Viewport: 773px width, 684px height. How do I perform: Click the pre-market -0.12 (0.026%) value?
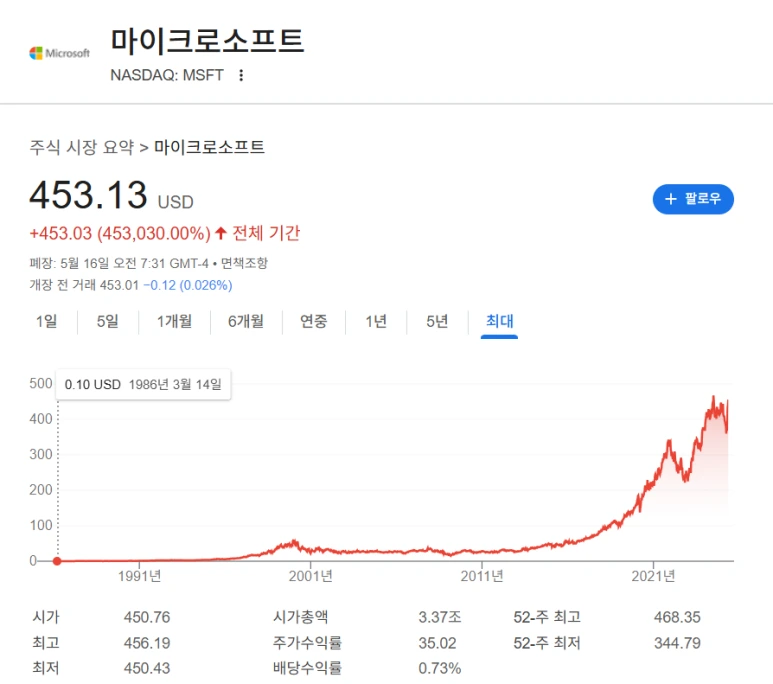tap(188, 285)
